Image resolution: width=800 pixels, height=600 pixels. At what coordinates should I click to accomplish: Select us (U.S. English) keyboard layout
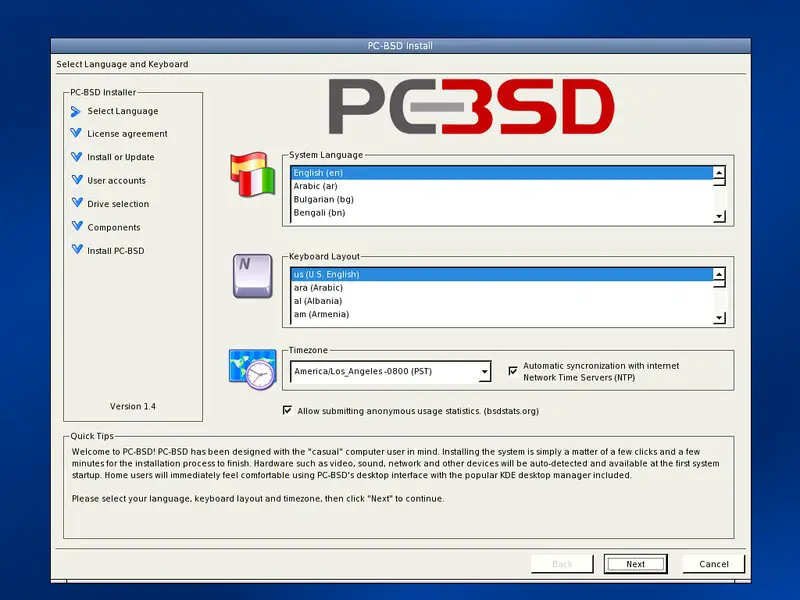point(502,274)
